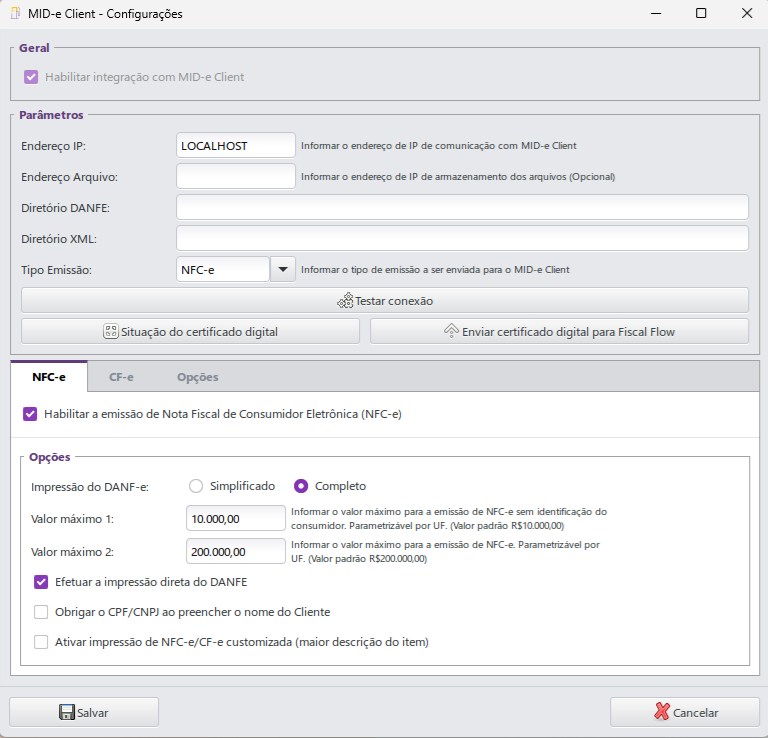Click the red X cancel icon
This screenshot has height=738, width=768.
662,712
